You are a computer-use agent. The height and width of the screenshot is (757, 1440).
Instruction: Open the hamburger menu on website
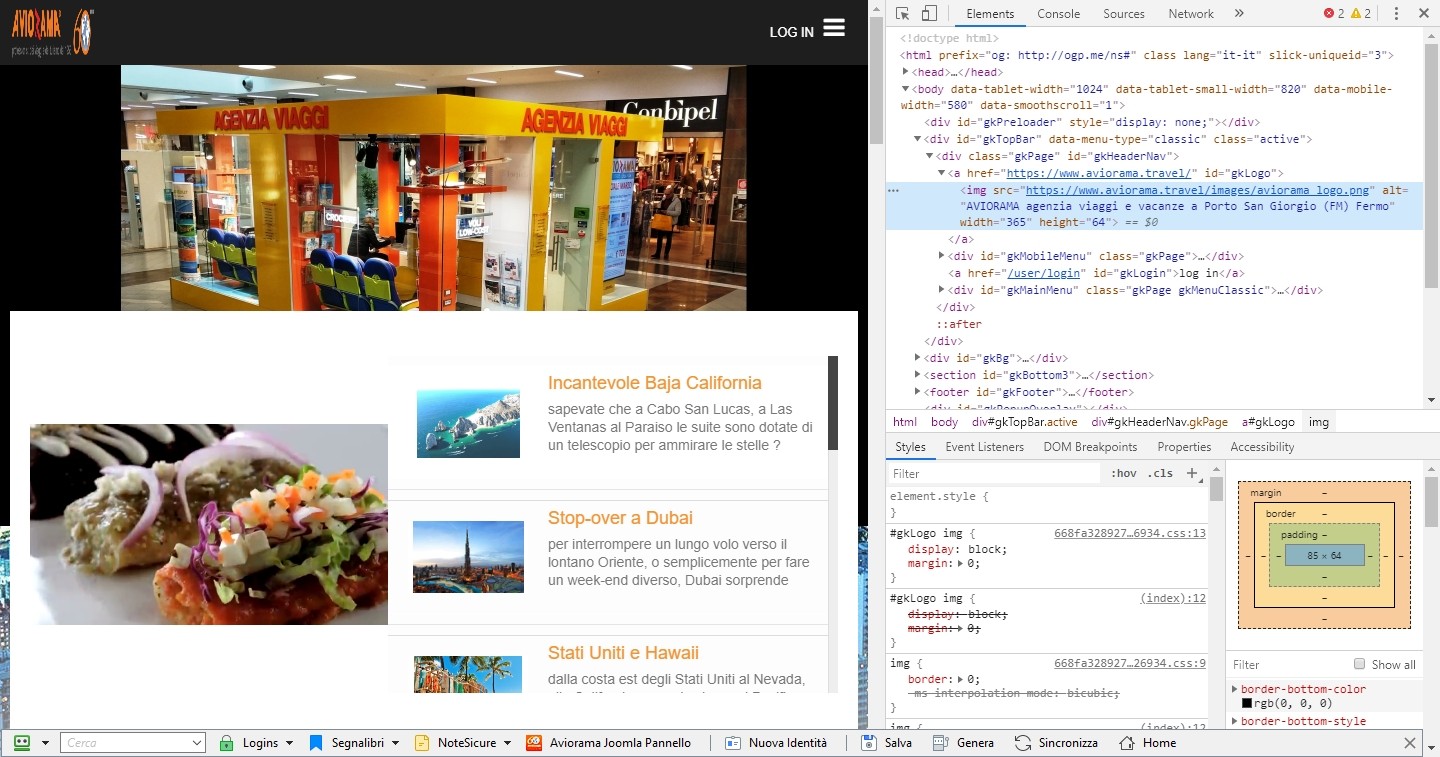pyautogui.click(x=834, y=28)
